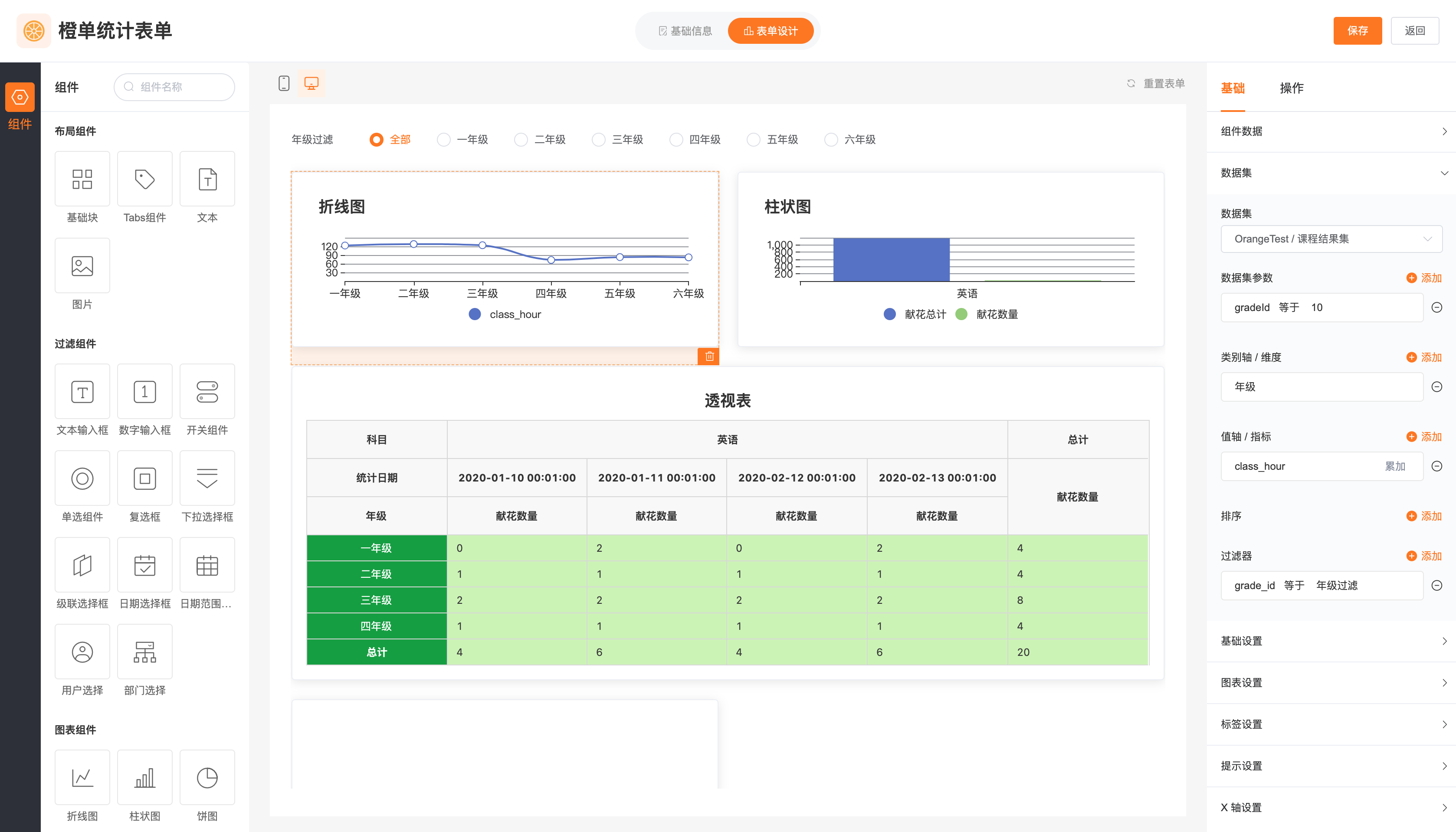
Task: Select desktop preview mode icon
Action: [312, 83]
